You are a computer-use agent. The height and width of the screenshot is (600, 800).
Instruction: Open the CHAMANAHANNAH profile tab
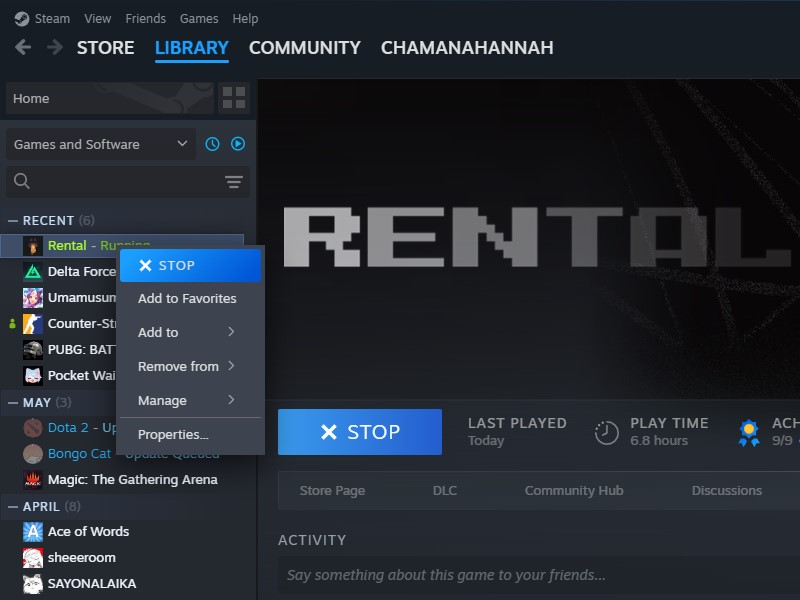(x=467, y=47)
